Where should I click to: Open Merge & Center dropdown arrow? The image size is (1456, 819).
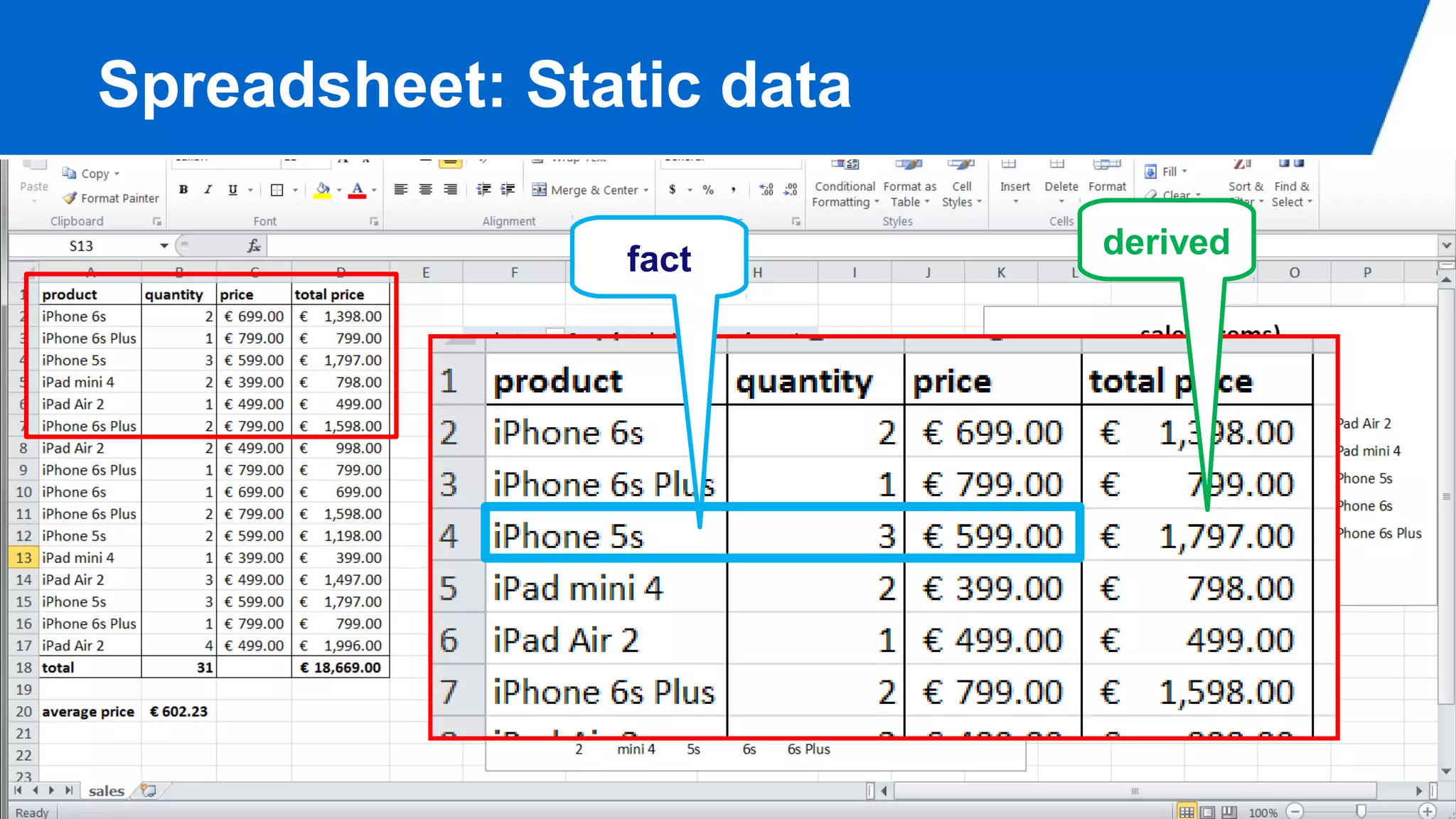pyautogui.click(x=646, y=191)
